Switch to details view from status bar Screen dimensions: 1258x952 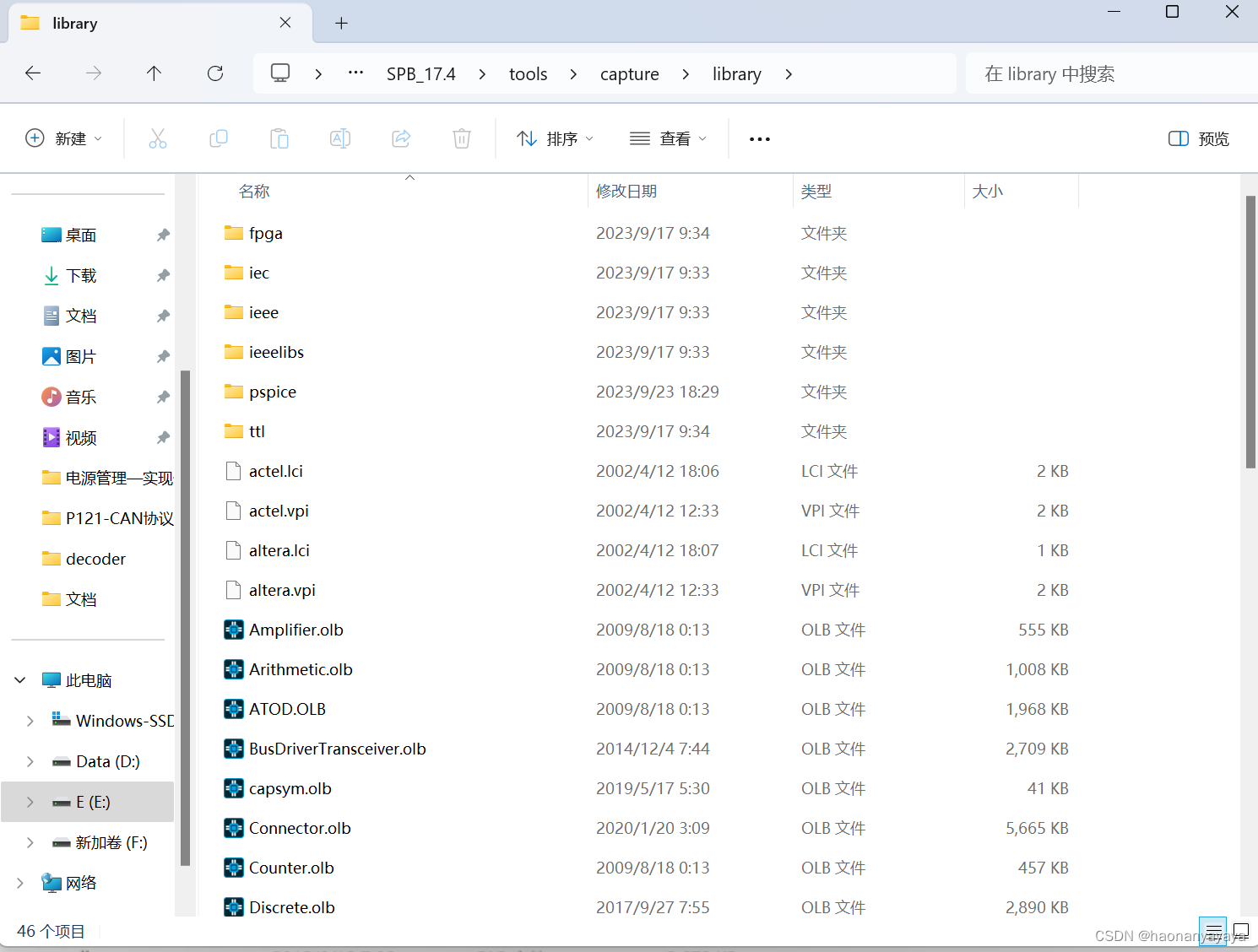1213,931
